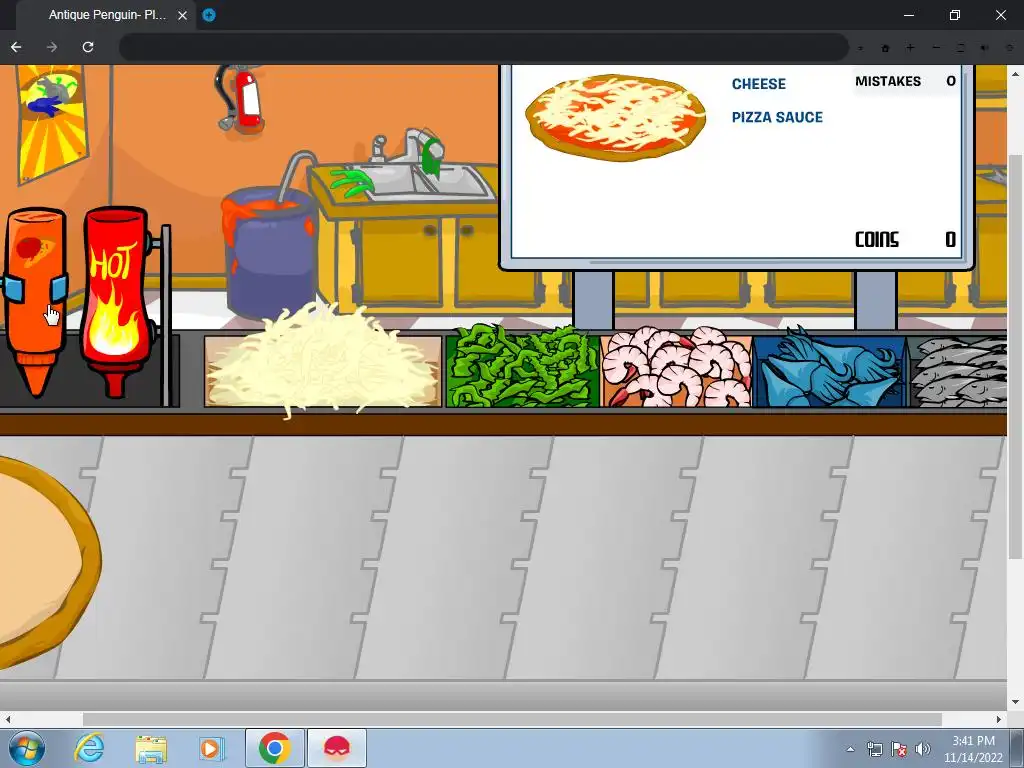Click the horizontal scrollbar left arrow
The width and height of the screenshot is (1024, 768).
point(8,719)
